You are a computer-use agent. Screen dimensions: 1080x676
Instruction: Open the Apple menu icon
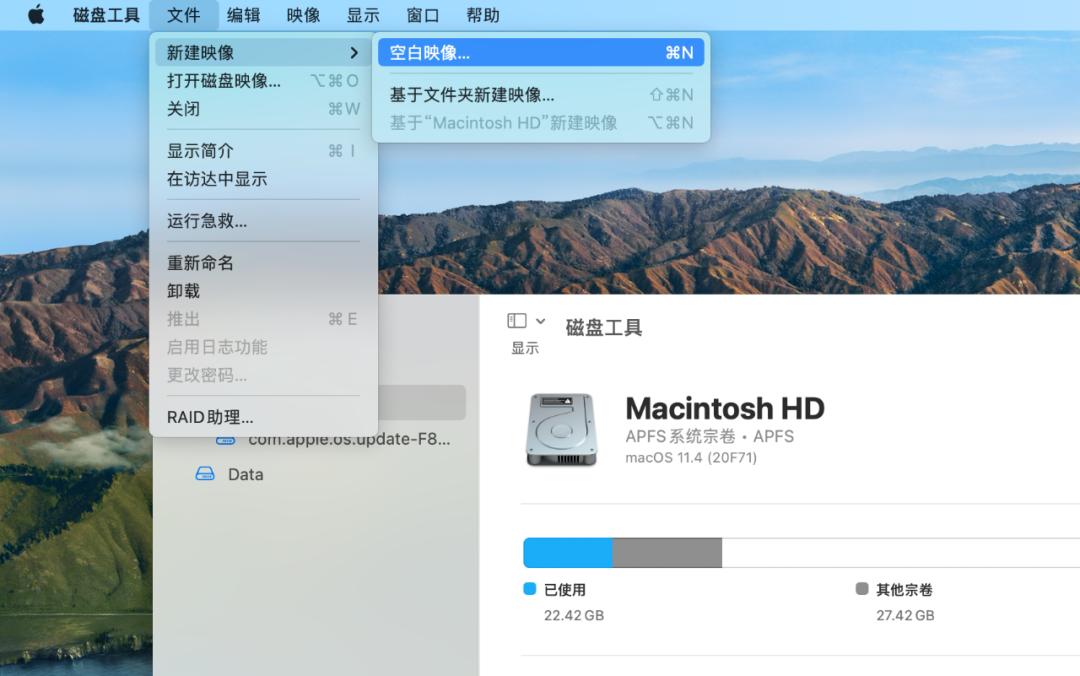(x=36, y=15)
